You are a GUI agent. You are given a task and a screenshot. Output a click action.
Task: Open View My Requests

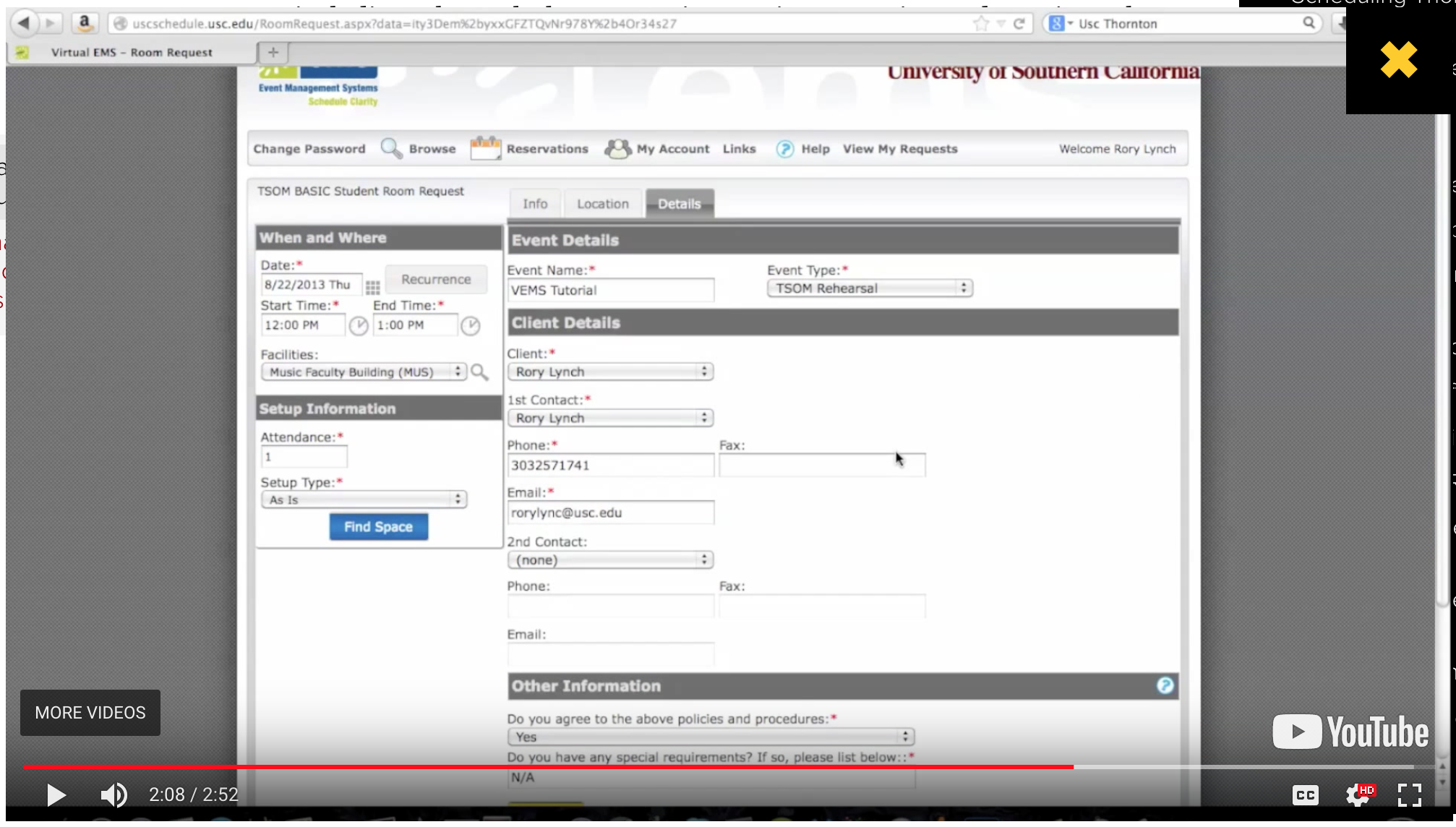tap(900, 149)
